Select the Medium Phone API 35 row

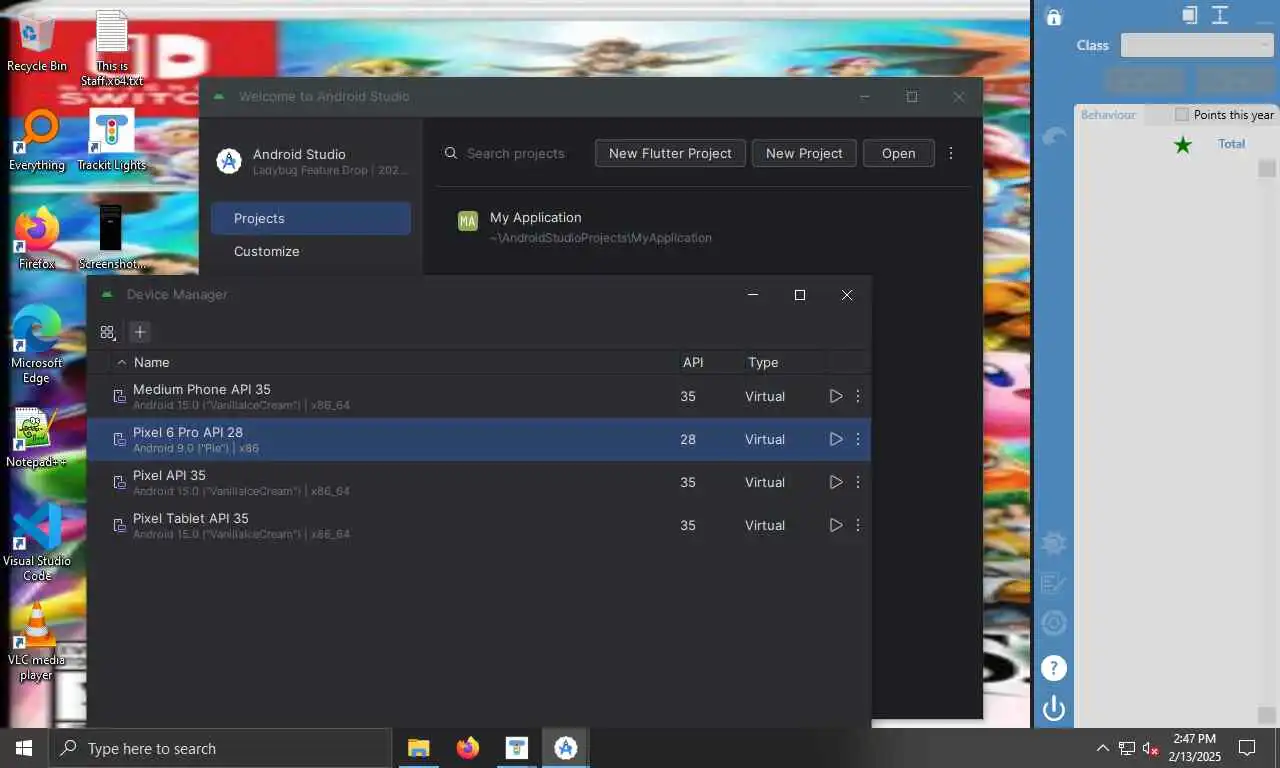[478, 396]
